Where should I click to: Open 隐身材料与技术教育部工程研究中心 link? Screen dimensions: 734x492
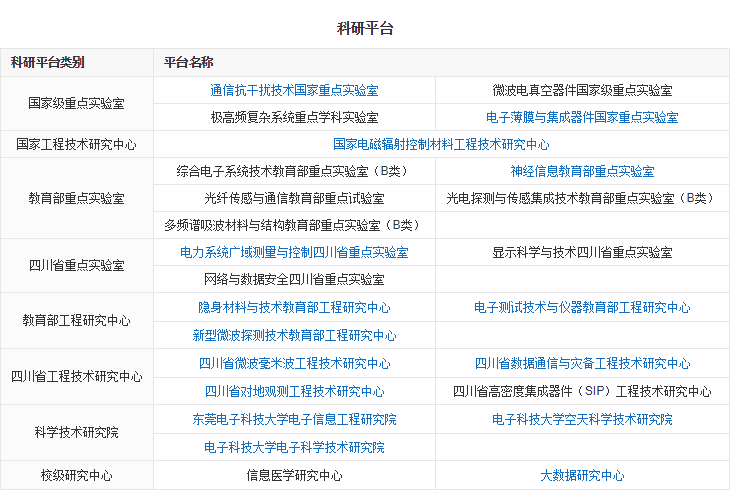pos(294,308)
